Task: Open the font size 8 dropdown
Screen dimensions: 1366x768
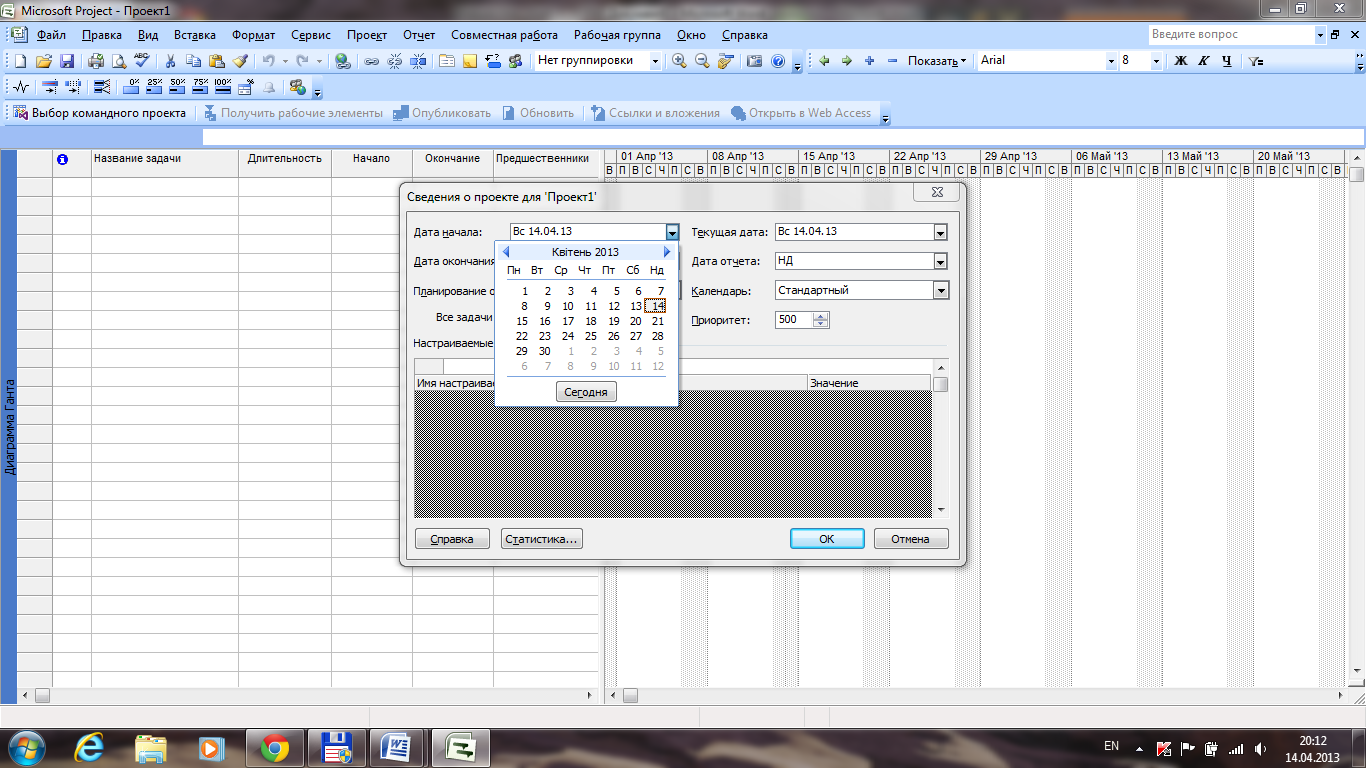Action: tap(1156, 61)
